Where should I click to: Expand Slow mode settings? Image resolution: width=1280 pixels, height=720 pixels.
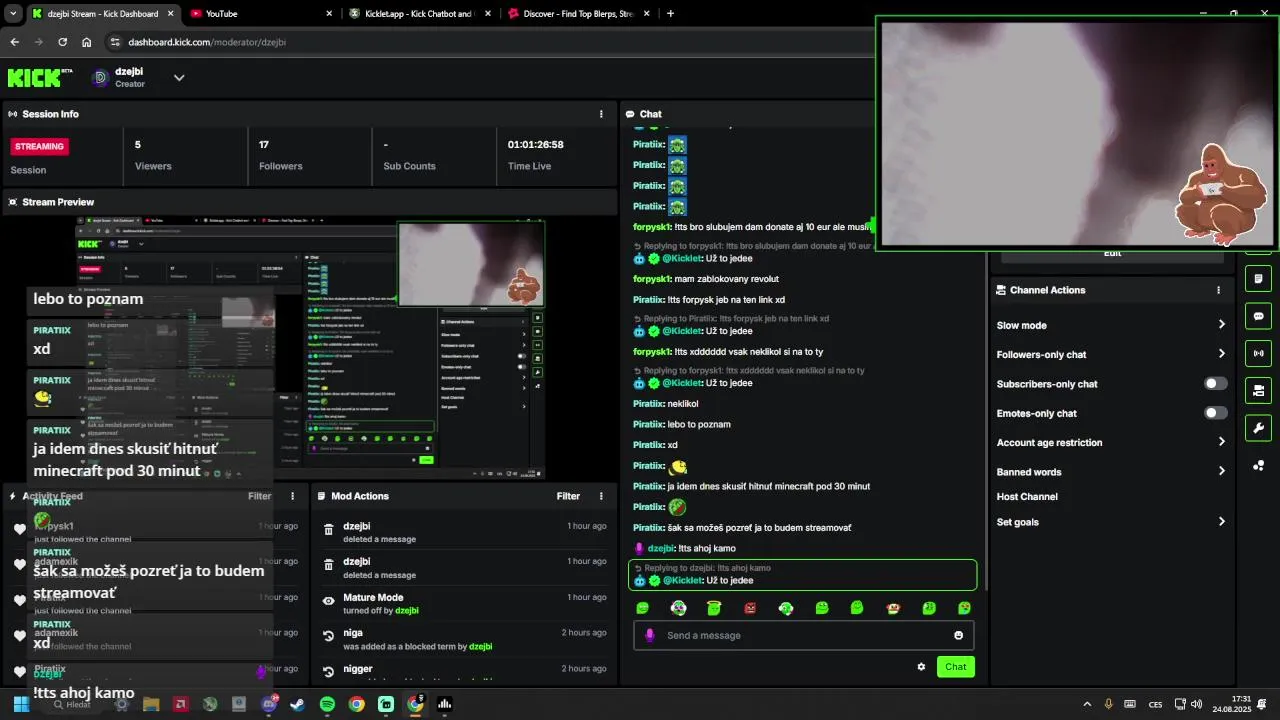click(x=1110, y=325)
